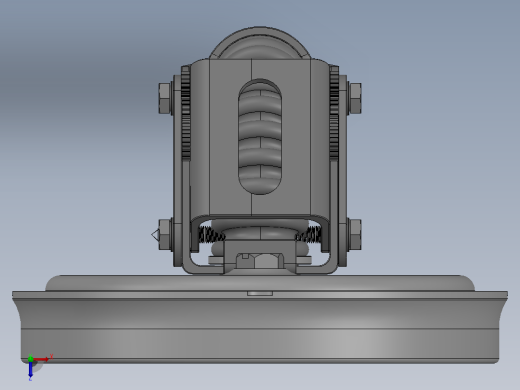The image size is (520, 390).
Task: Pick the small cone point beside lower-left bolt
Action: click(x=155, y=235)
